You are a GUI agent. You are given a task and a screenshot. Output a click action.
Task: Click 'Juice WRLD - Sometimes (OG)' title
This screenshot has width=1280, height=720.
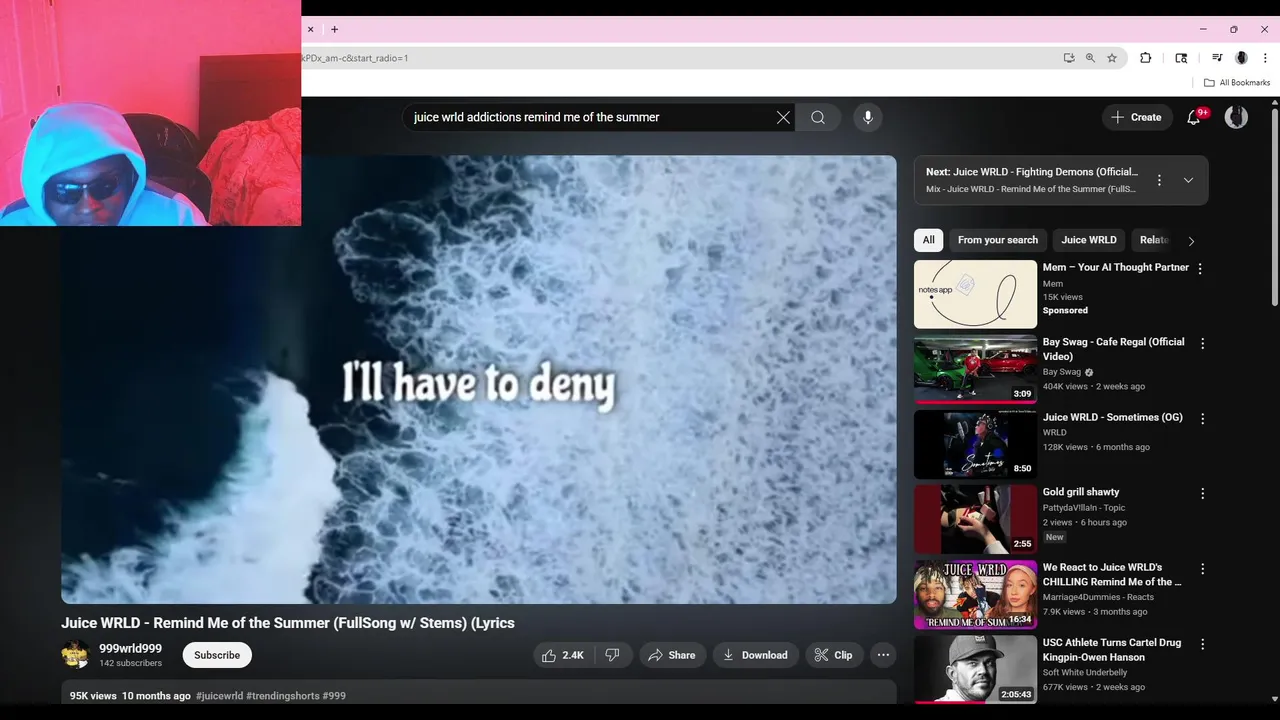tap(1112, 418)
